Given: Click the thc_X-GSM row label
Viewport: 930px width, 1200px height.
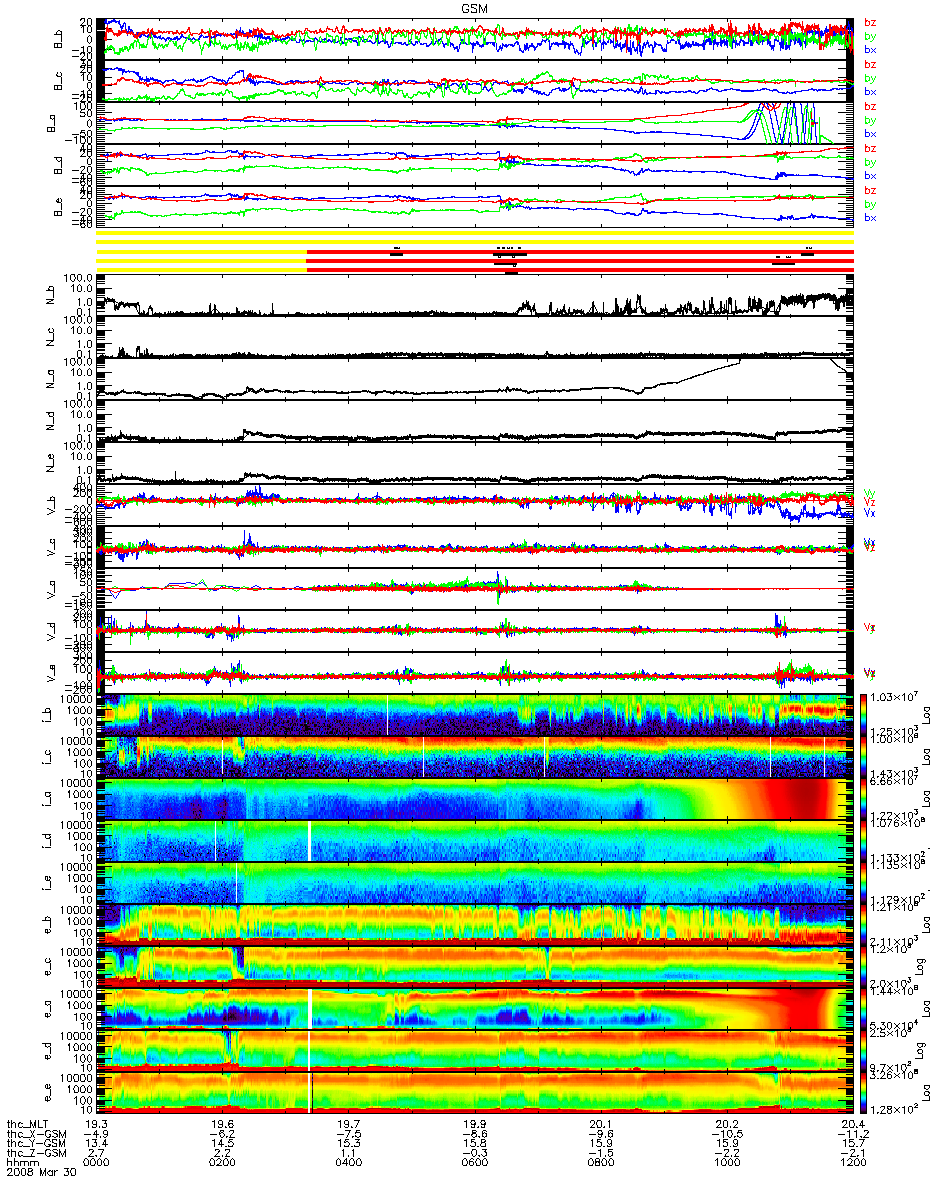Looking at the screenshot, I should [35, 1135].
